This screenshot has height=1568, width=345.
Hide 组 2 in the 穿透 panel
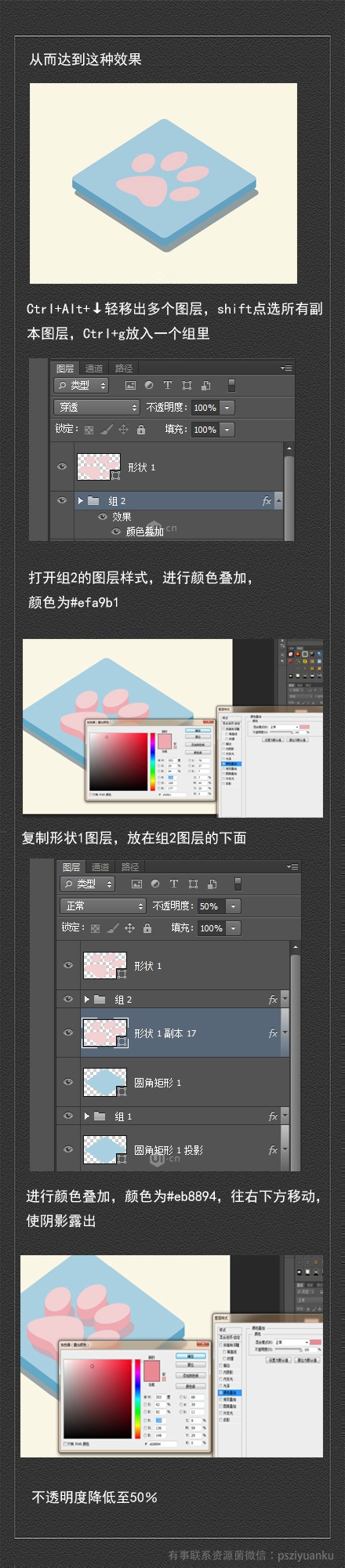click(62, 500)
